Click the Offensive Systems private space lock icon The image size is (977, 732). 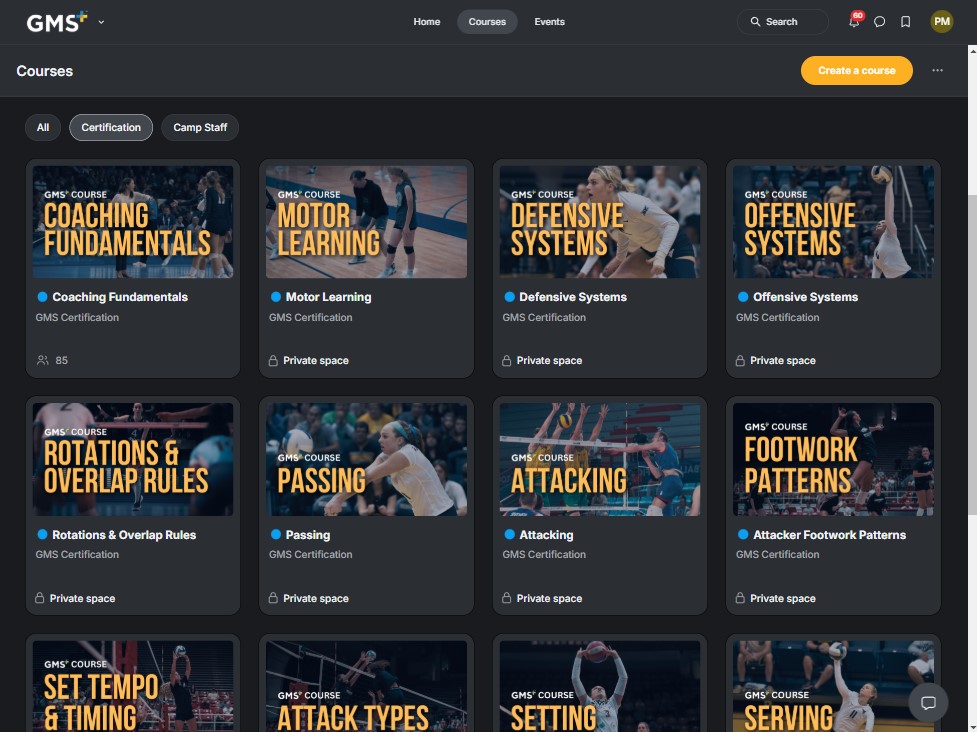(740, 361)
